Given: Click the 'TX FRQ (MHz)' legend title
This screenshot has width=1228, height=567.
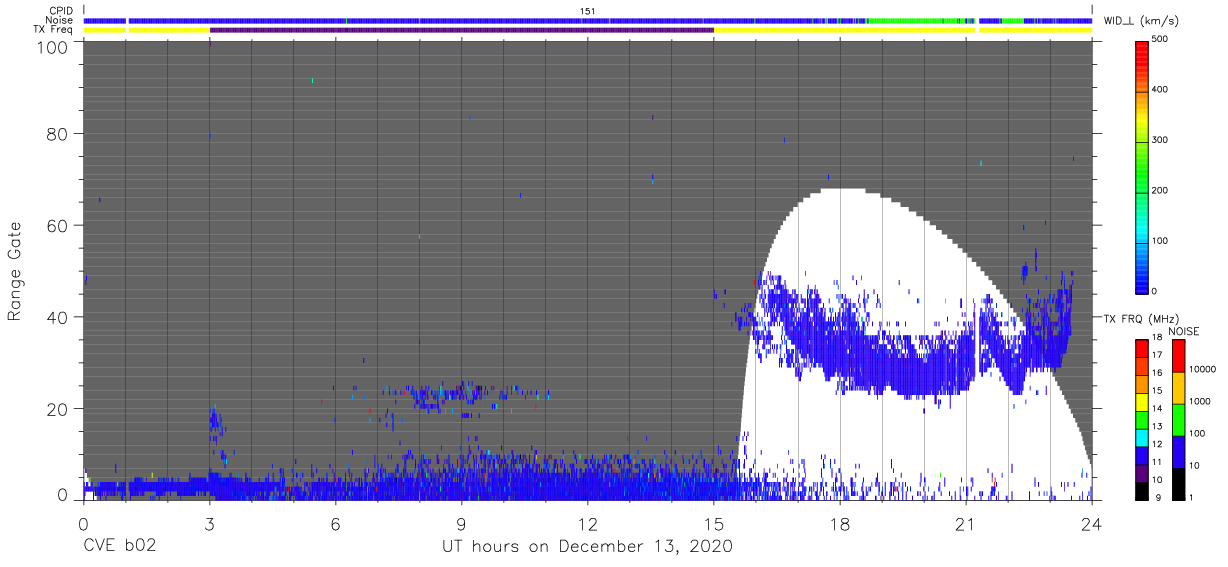Looking at the screenshot, I should [1139, 318].
